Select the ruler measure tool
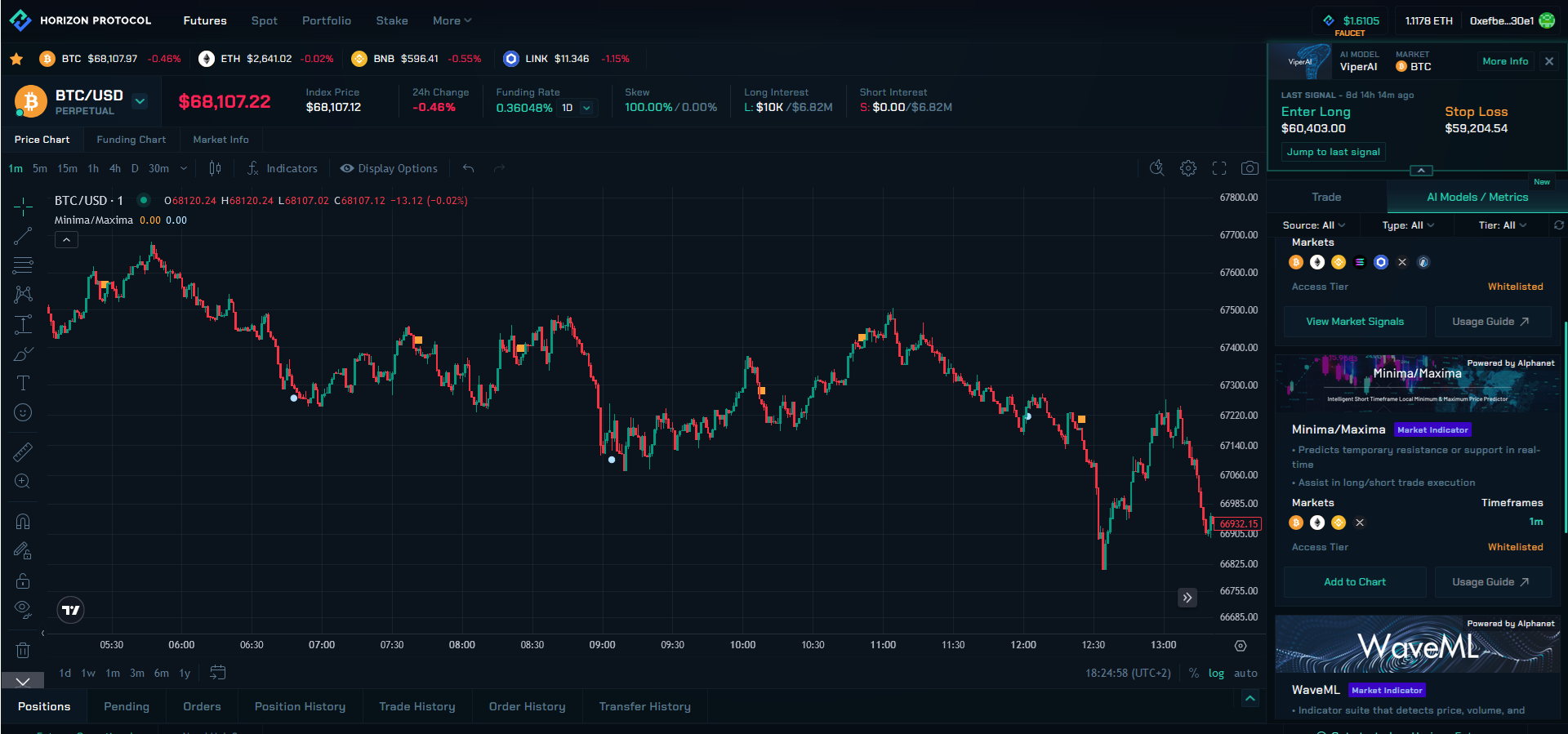This screenshot has width=1568, height=734. coord(23,452)
